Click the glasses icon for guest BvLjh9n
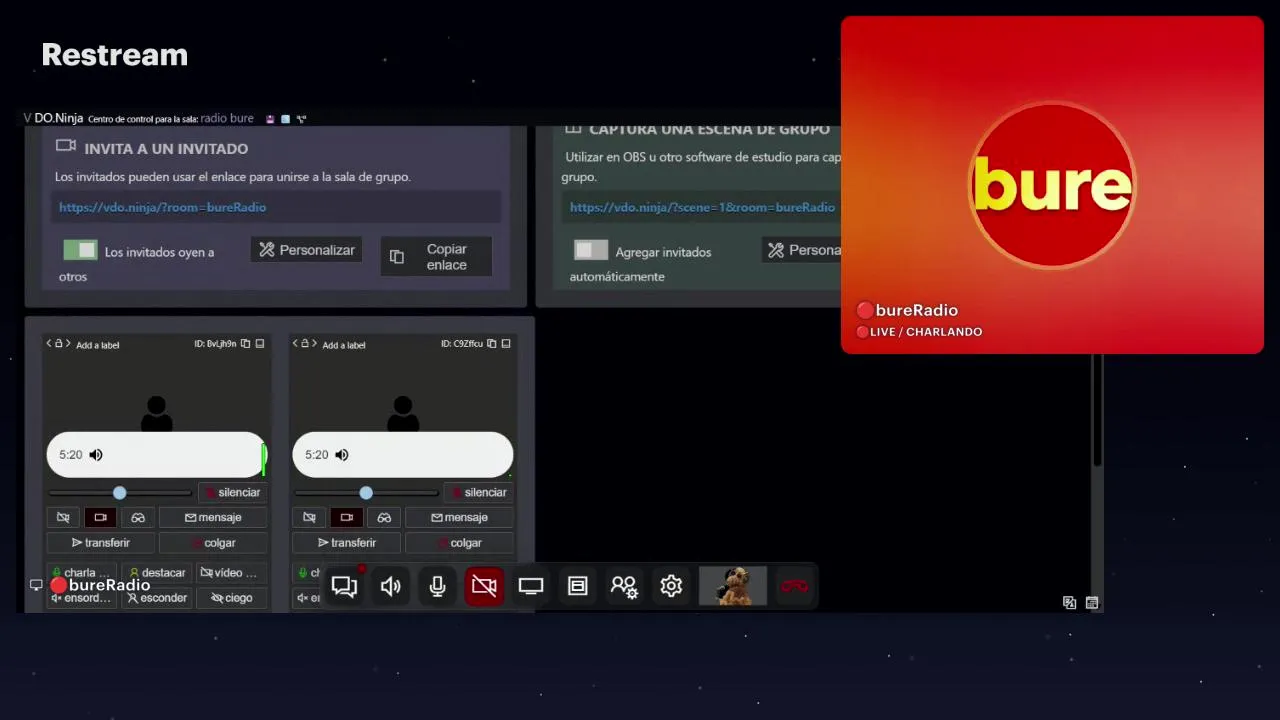Viewport: 1280px width, 720px height. pos(138,517)
